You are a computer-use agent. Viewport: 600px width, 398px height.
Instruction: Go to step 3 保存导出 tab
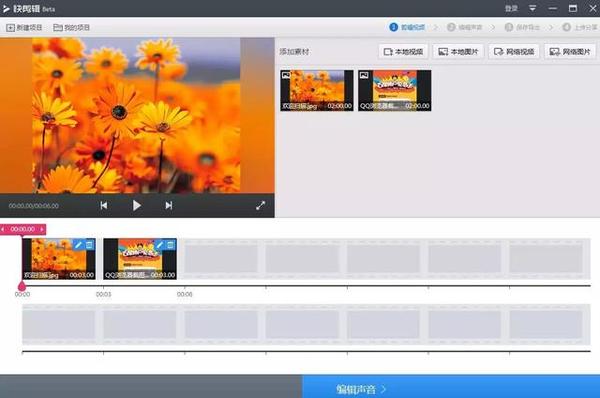pyautogui.click(x=522, y=27)
